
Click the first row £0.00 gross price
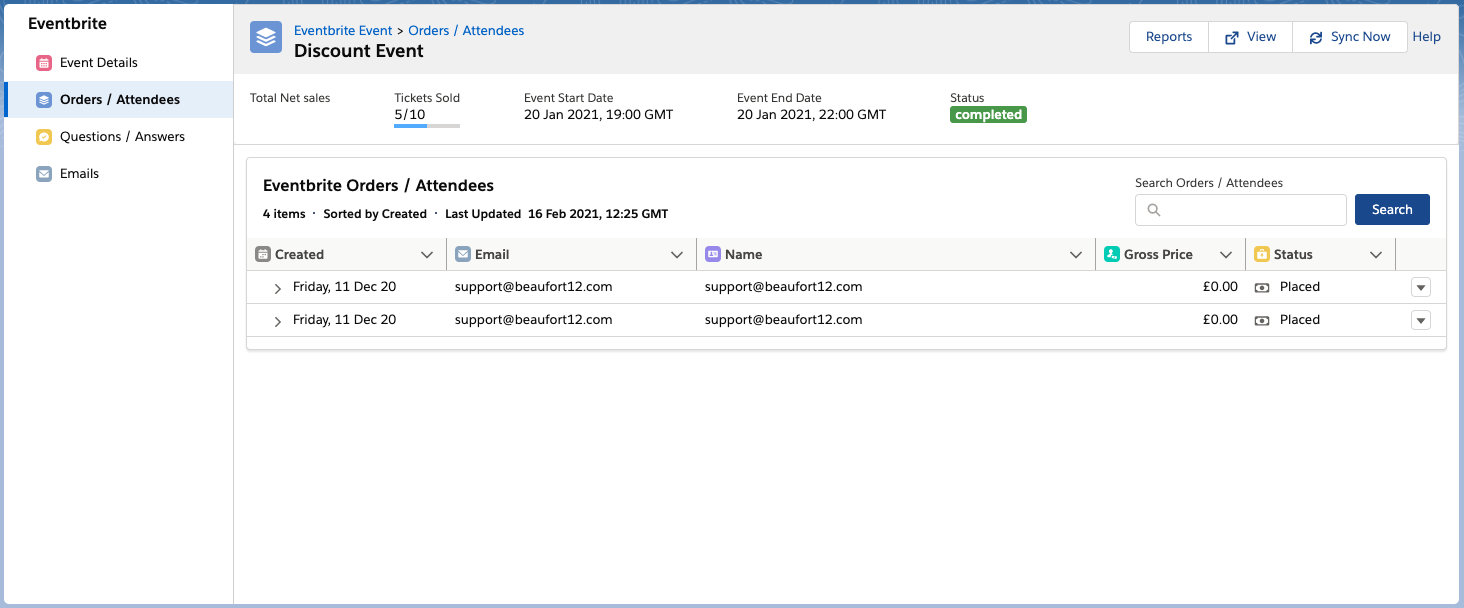click(1220, 287)
